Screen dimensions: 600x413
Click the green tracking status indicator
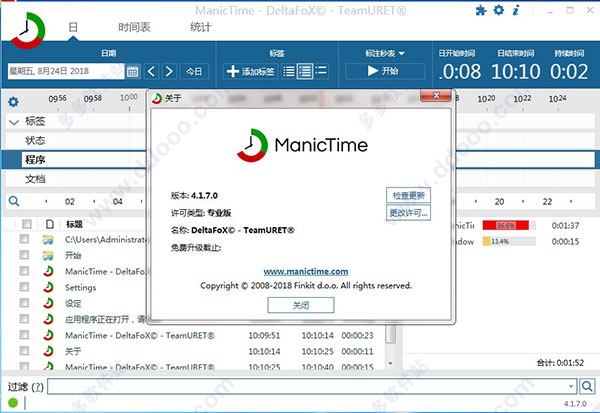point(13,403)
